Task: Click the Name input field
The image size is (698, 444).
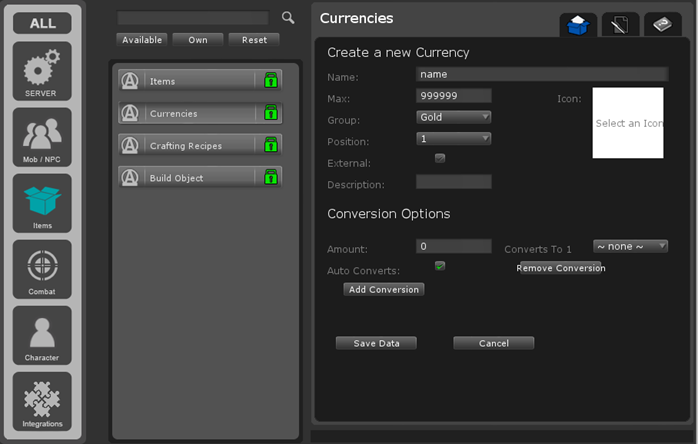Action: pyautogui.click(x=541, y=74)
